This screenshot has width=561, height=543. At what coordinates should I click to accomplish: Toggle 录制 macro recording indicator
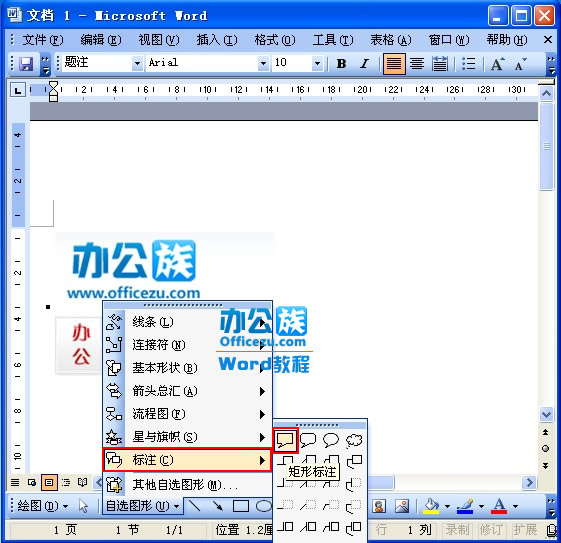[457, 530]
